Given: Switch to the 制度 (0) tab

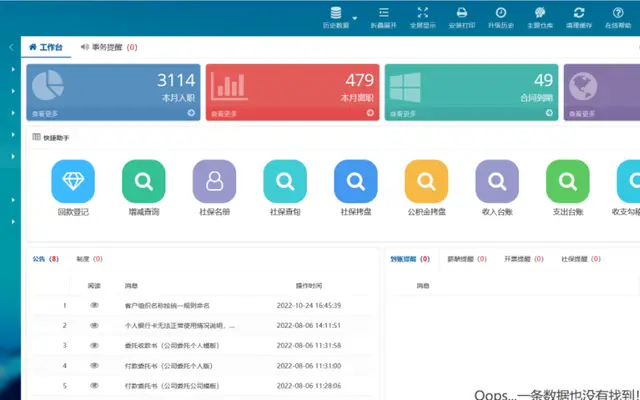Looking at the screenshot, I should [89, 259].
